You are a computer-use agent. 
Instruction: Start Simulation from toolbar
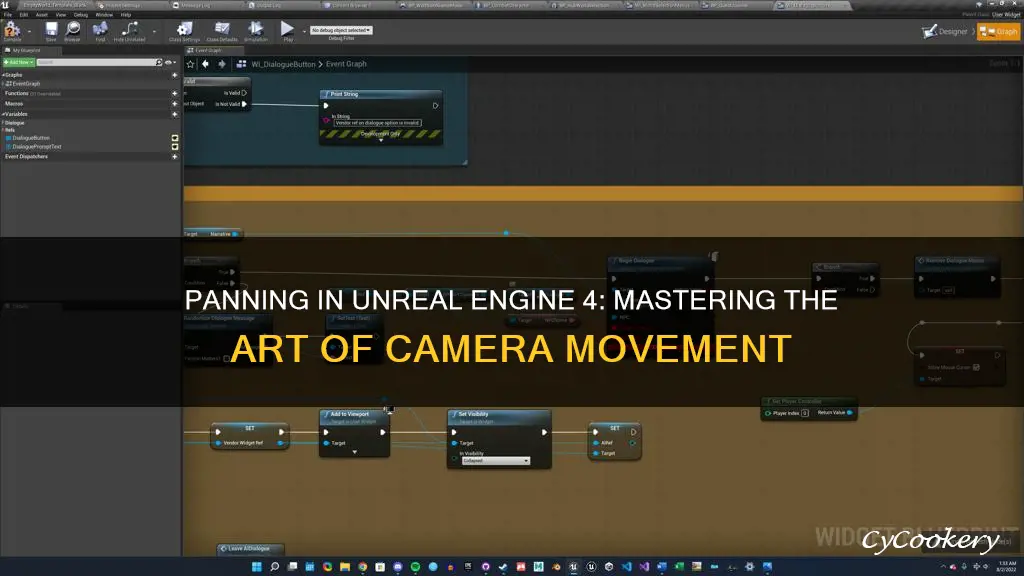(x=256, y=29)
